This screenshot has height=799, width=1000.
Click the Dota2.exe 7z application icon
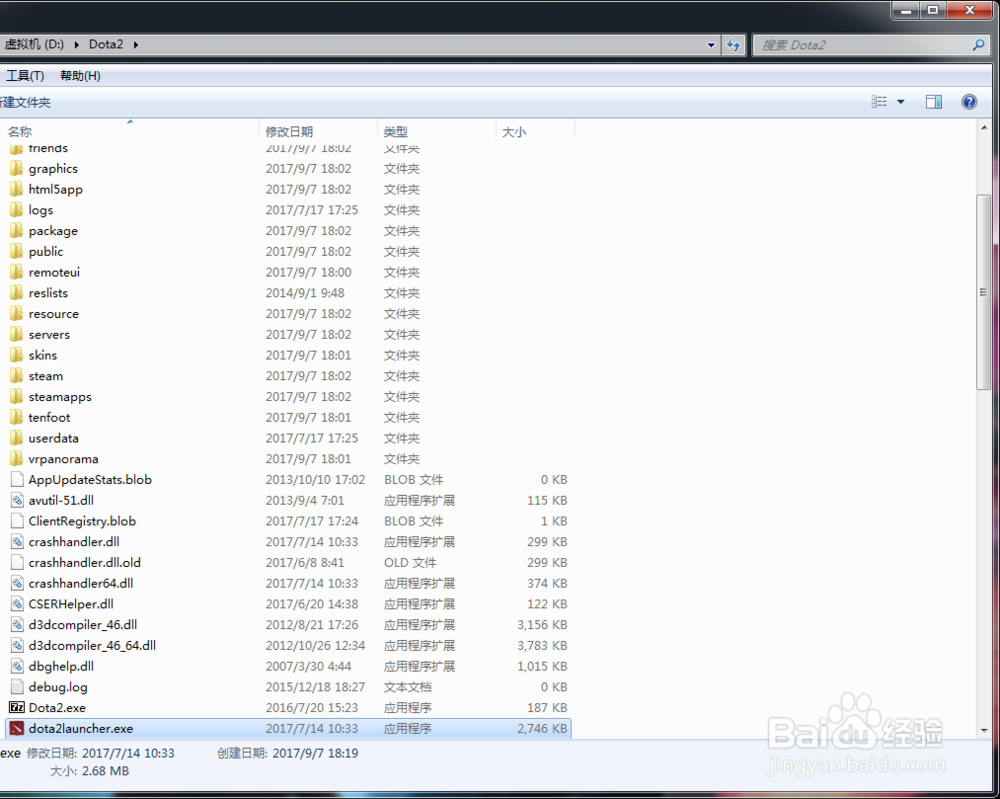17,707
